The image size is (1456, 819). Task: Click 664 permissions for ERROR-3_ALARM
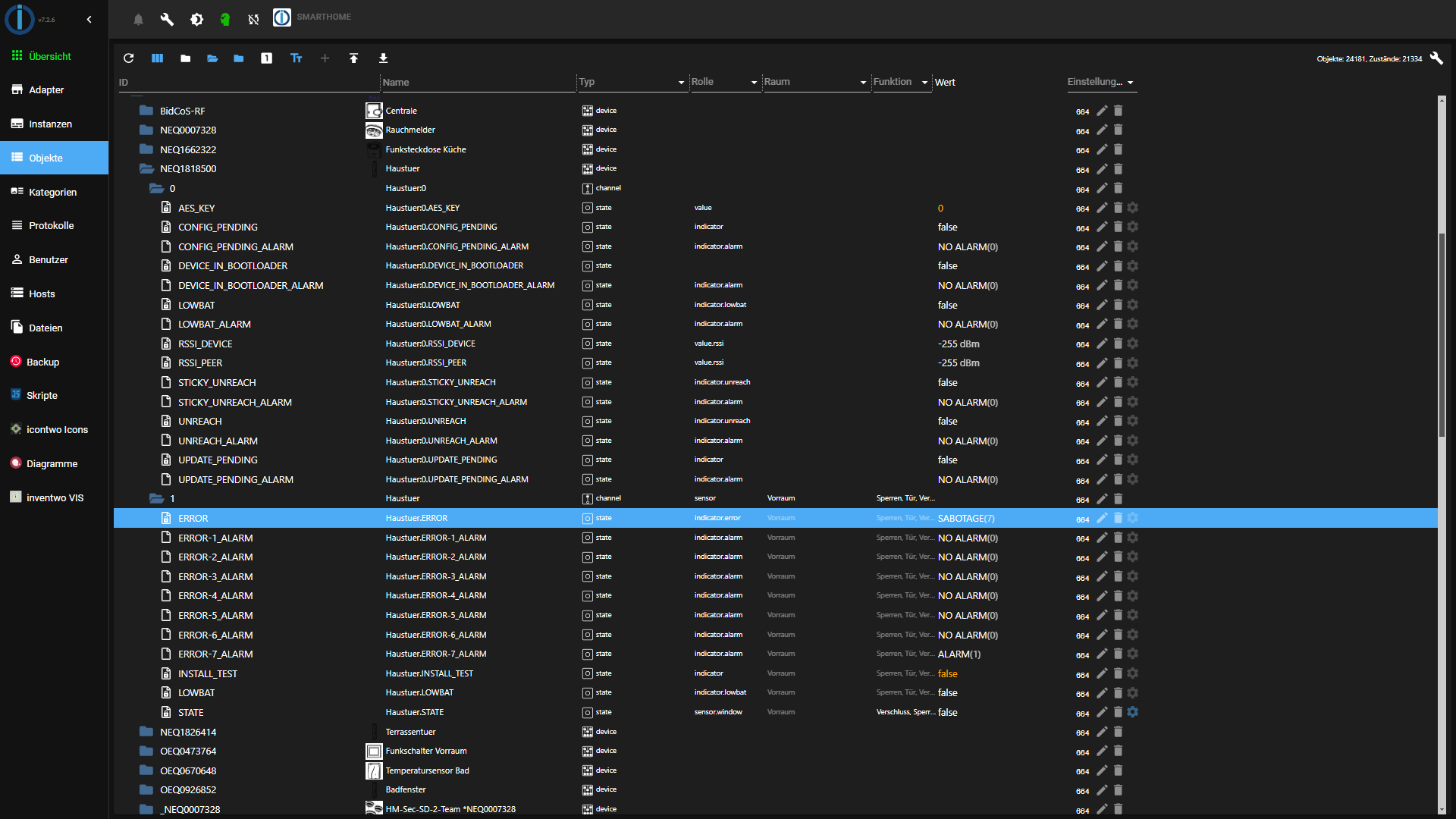click(1082, 577)
